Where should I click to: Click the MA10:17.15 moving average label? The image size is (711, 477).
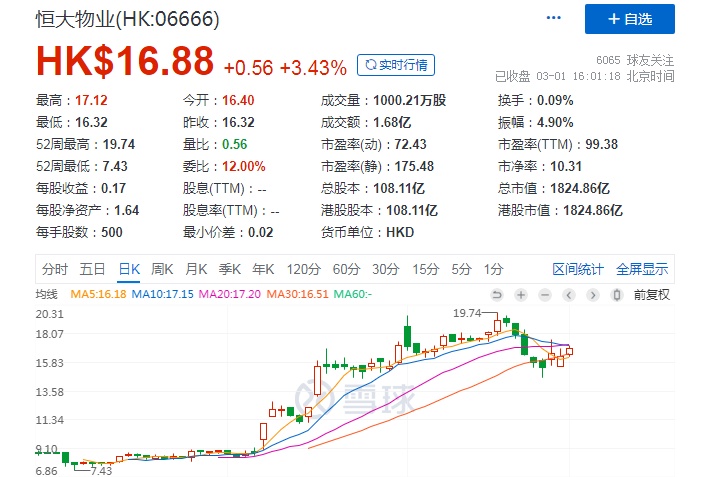[x=162, y=294]
